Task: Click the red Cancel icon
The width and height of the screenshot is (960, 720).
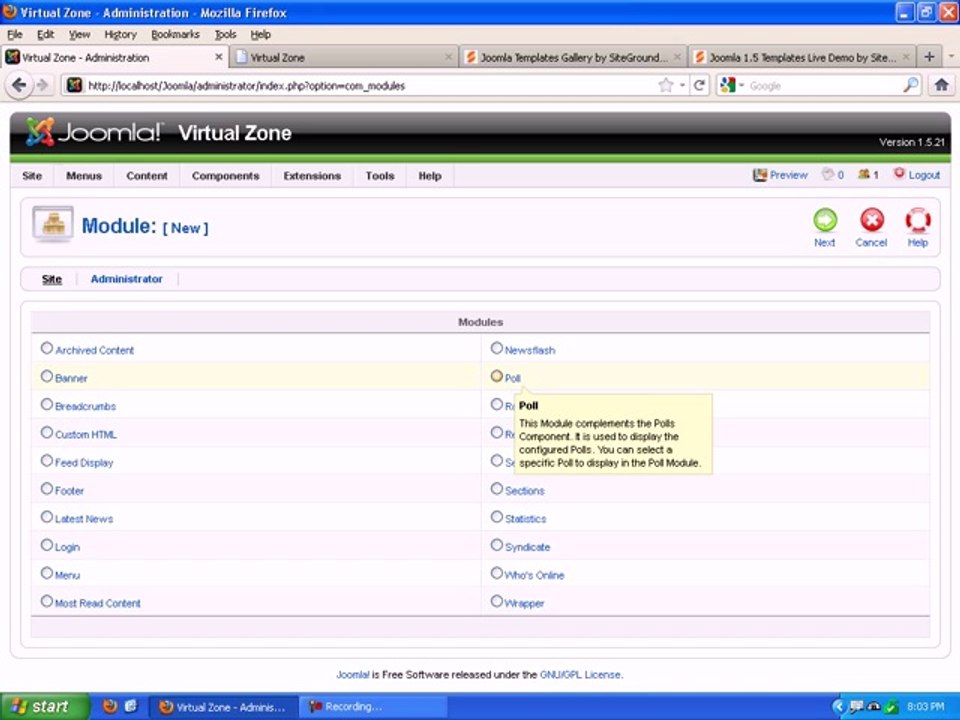Action: [x=872, y=220]
